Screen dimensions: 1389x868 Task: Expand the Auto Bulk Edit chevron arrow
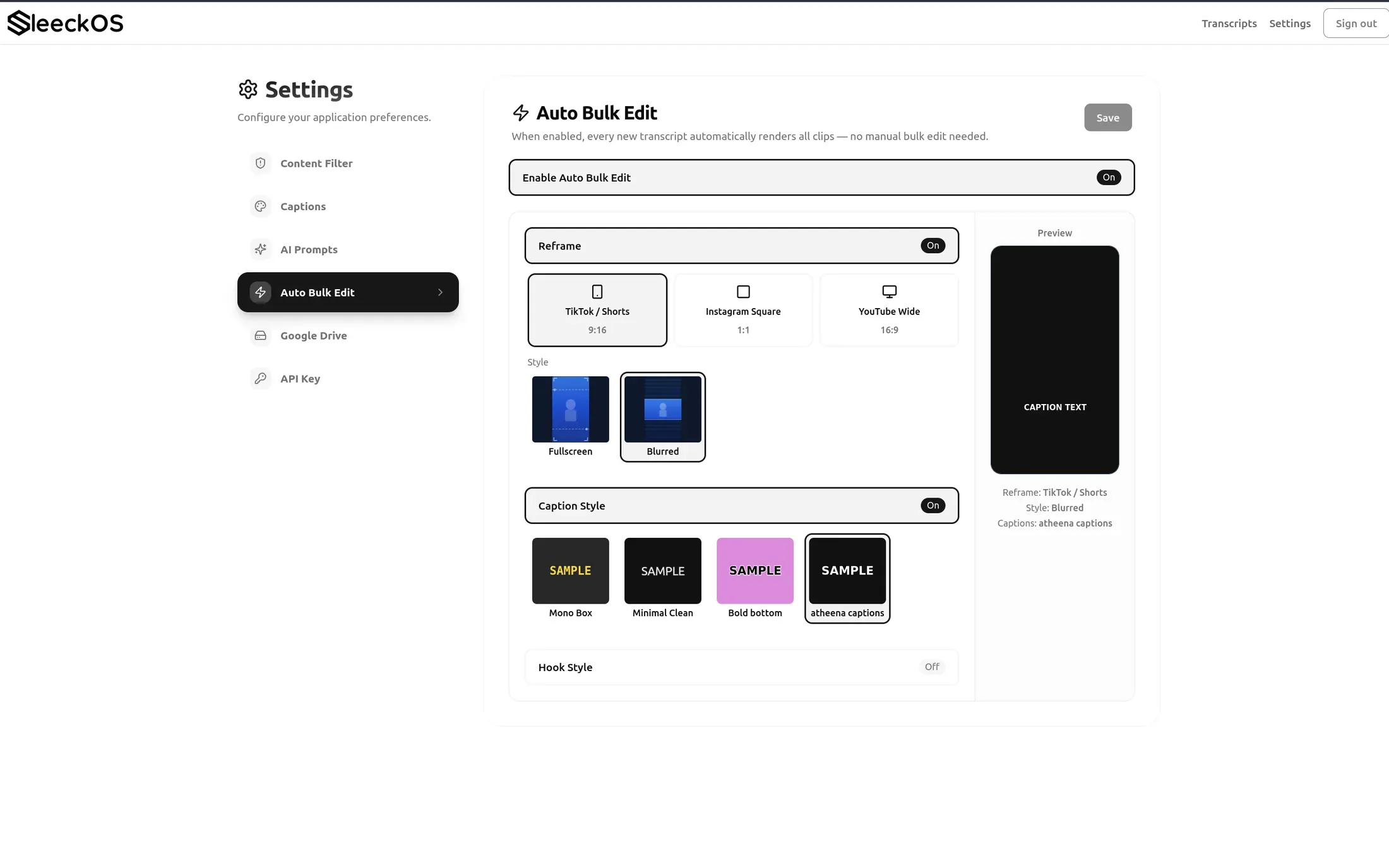[440, 292]
